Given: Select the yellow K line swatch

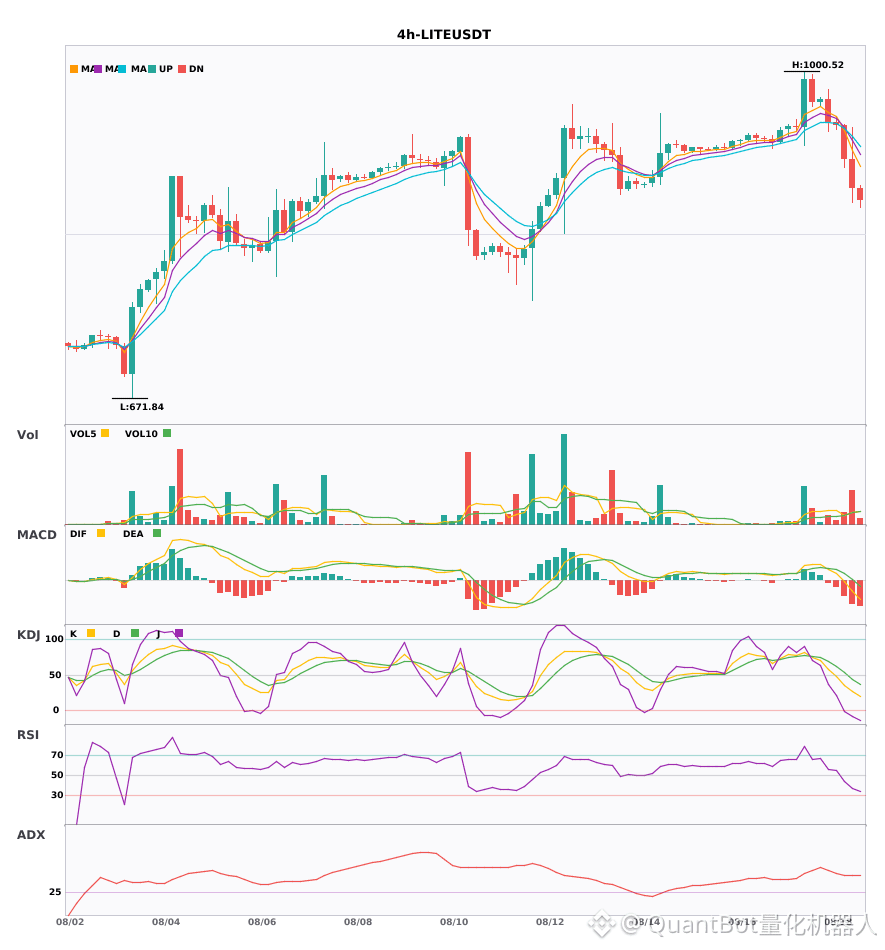Looking at the screenshot, I should point(91,633).
